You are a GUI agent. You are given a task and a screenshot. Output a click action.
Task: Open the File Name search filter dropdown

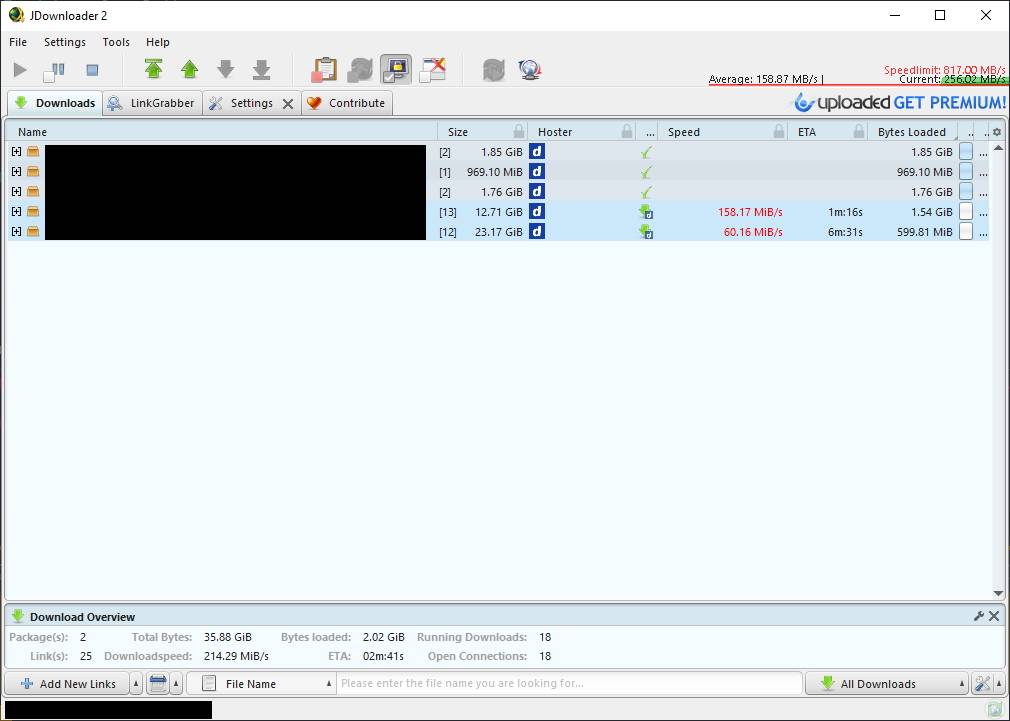263,684
